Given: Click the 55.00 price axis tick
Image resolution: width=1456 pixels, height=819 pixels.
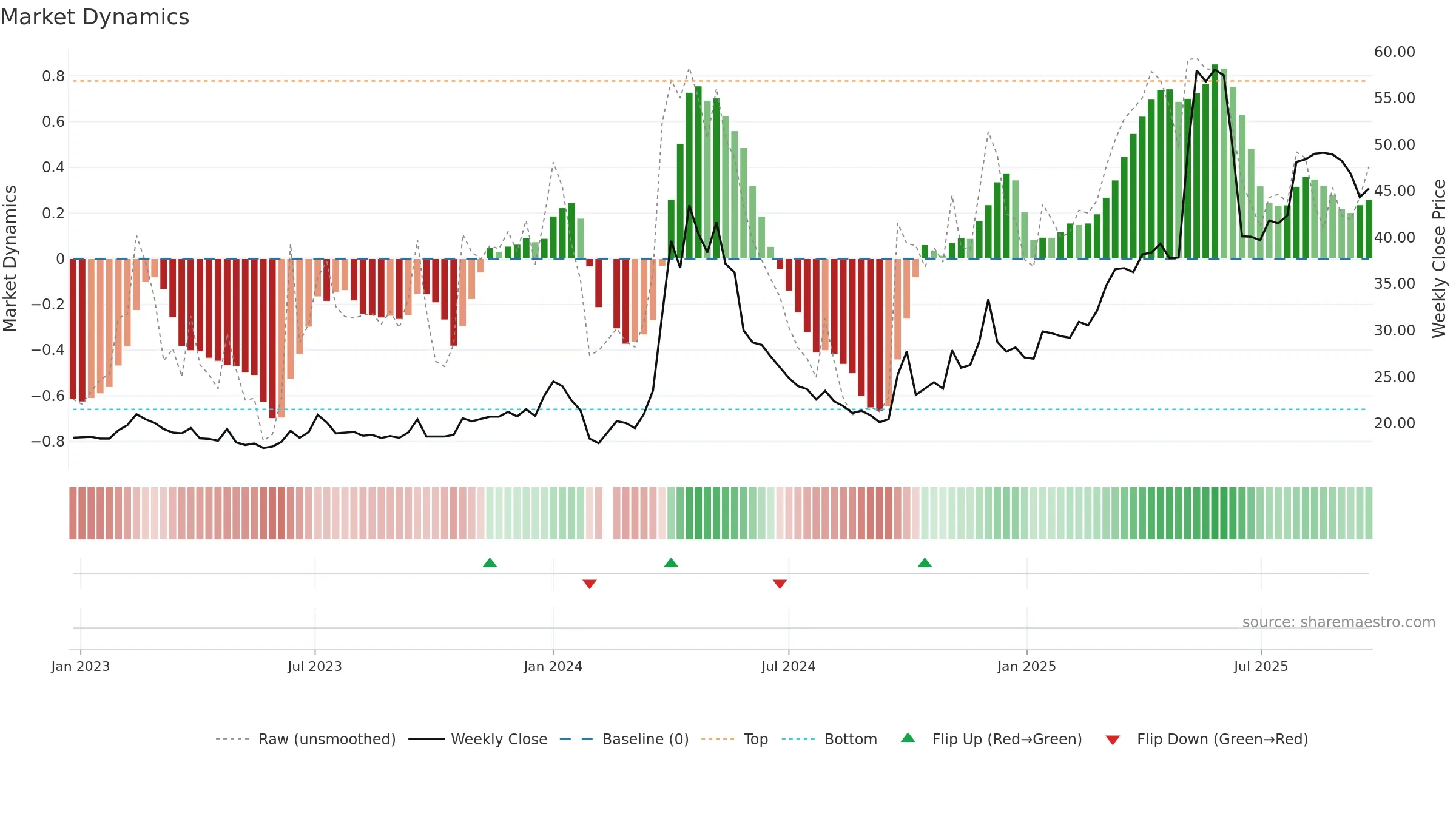Looking at the screenshot, I should tap(1395, 98).
